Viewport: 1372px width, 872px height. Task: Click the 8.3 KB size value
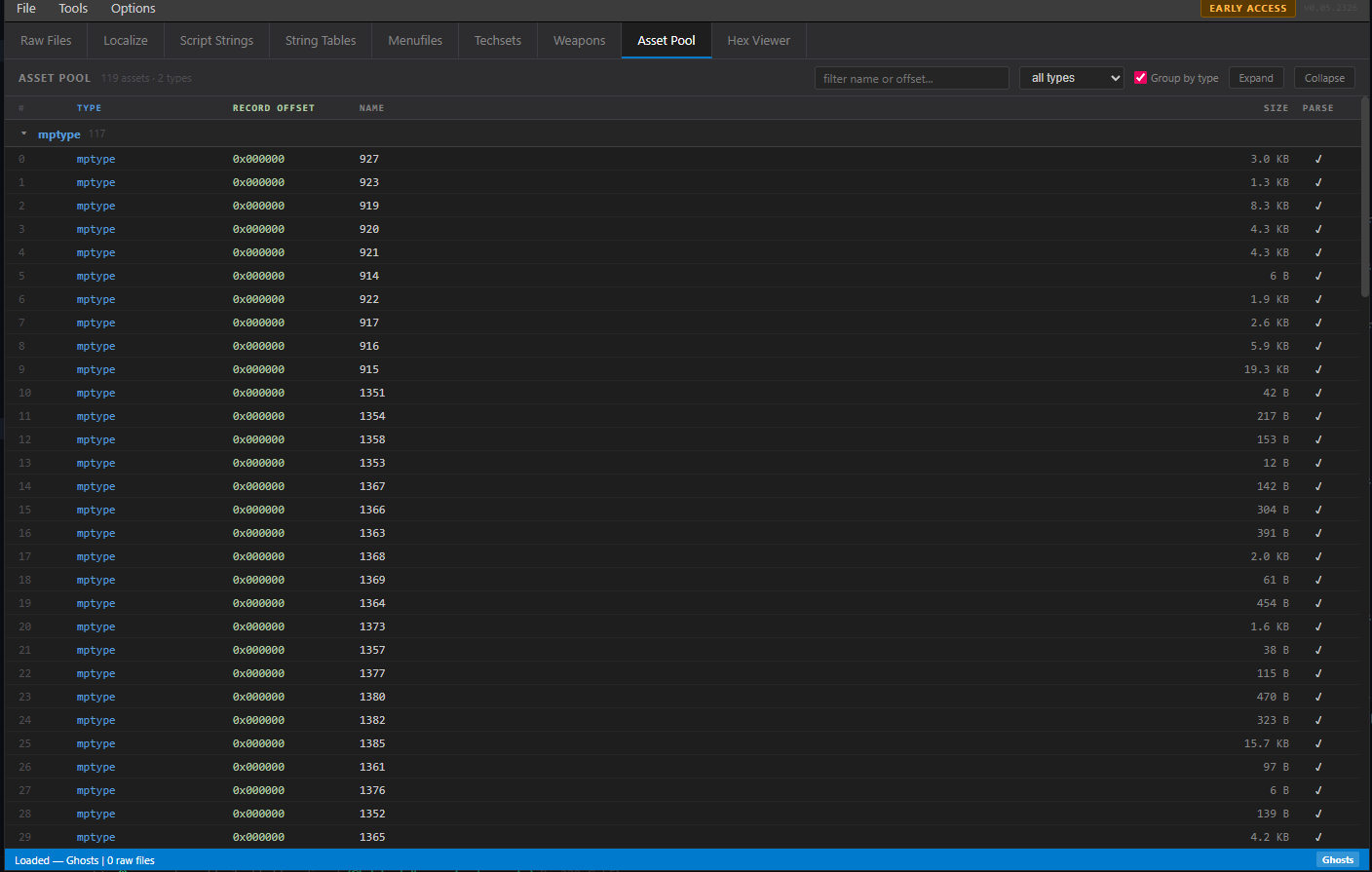pyautogui.click(x=1270, y=206)
